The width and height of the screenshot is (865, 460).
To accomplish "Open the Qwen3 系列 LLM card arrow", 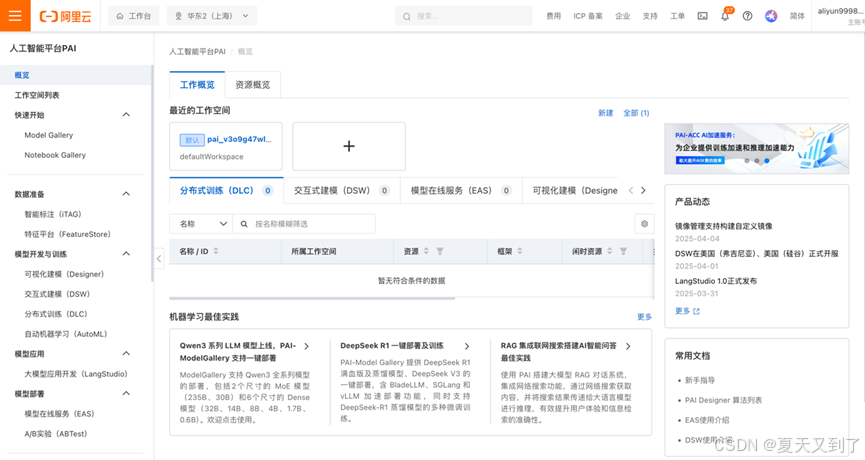I will [x=307, y=346].
